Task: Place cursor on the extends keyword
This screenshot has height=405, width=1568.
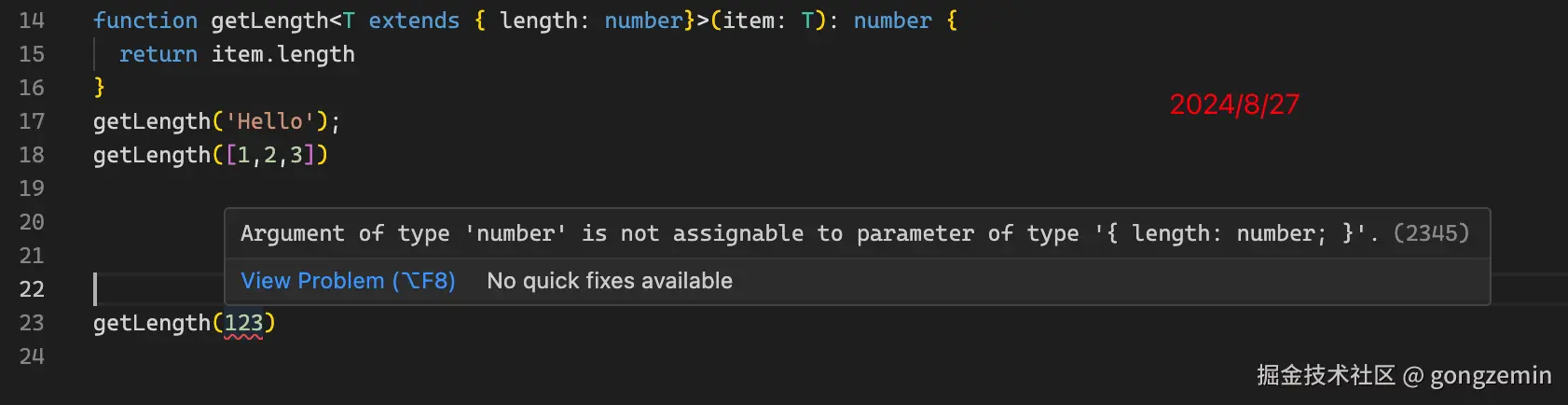Action: [x=414, y=21]
